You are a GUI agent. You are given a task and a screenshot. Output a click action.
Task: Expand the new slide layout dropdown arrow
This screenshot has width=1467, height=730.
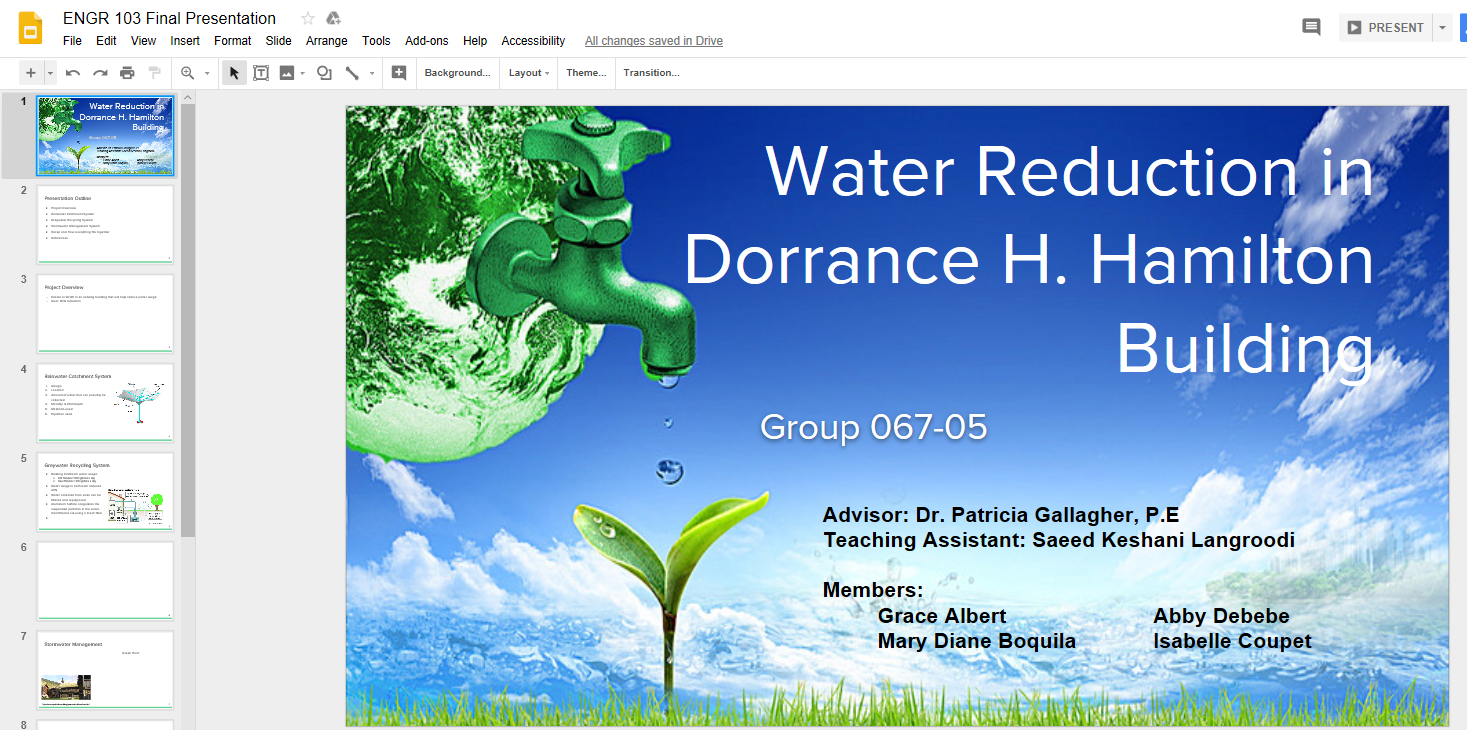click(50, 73)
